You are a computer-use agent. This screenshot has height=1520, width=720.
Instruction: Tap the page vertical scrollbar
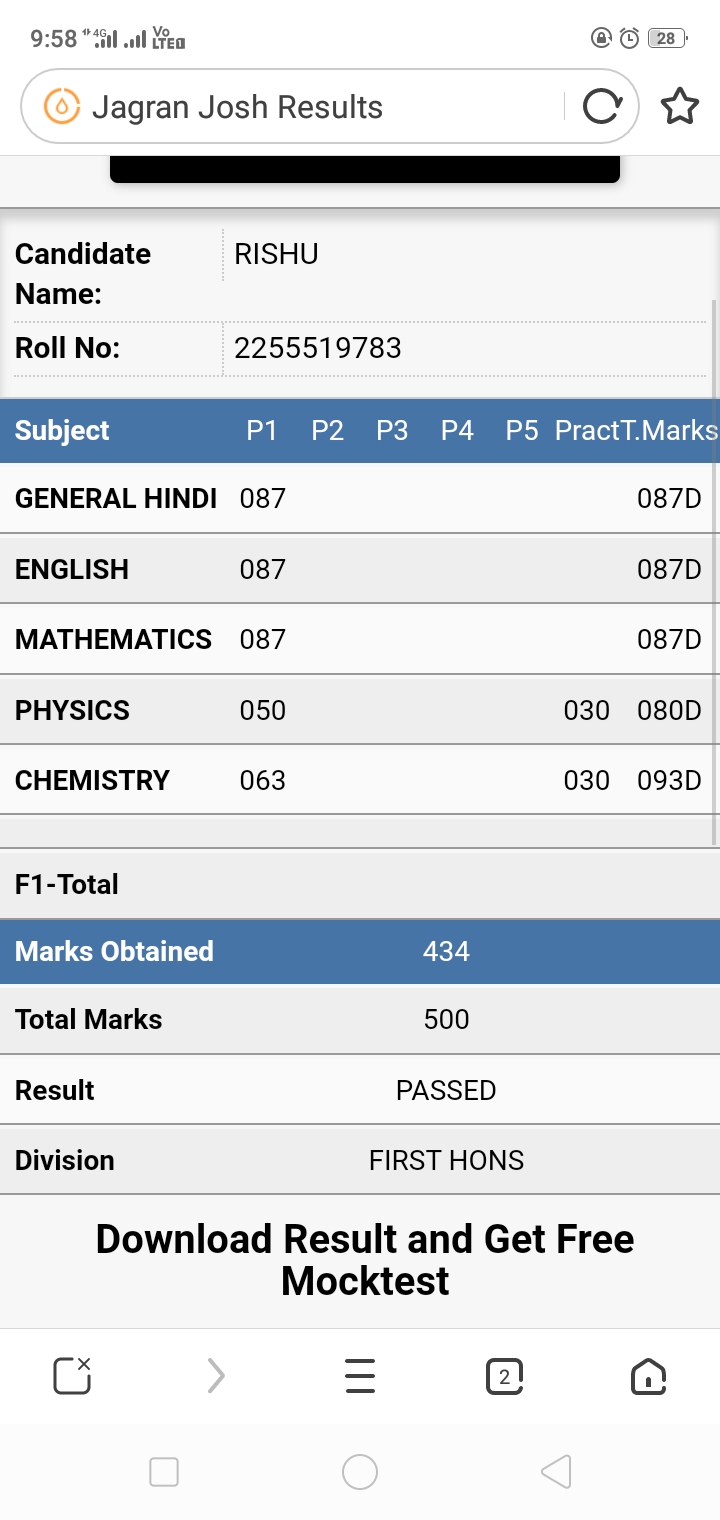[714, 570]
